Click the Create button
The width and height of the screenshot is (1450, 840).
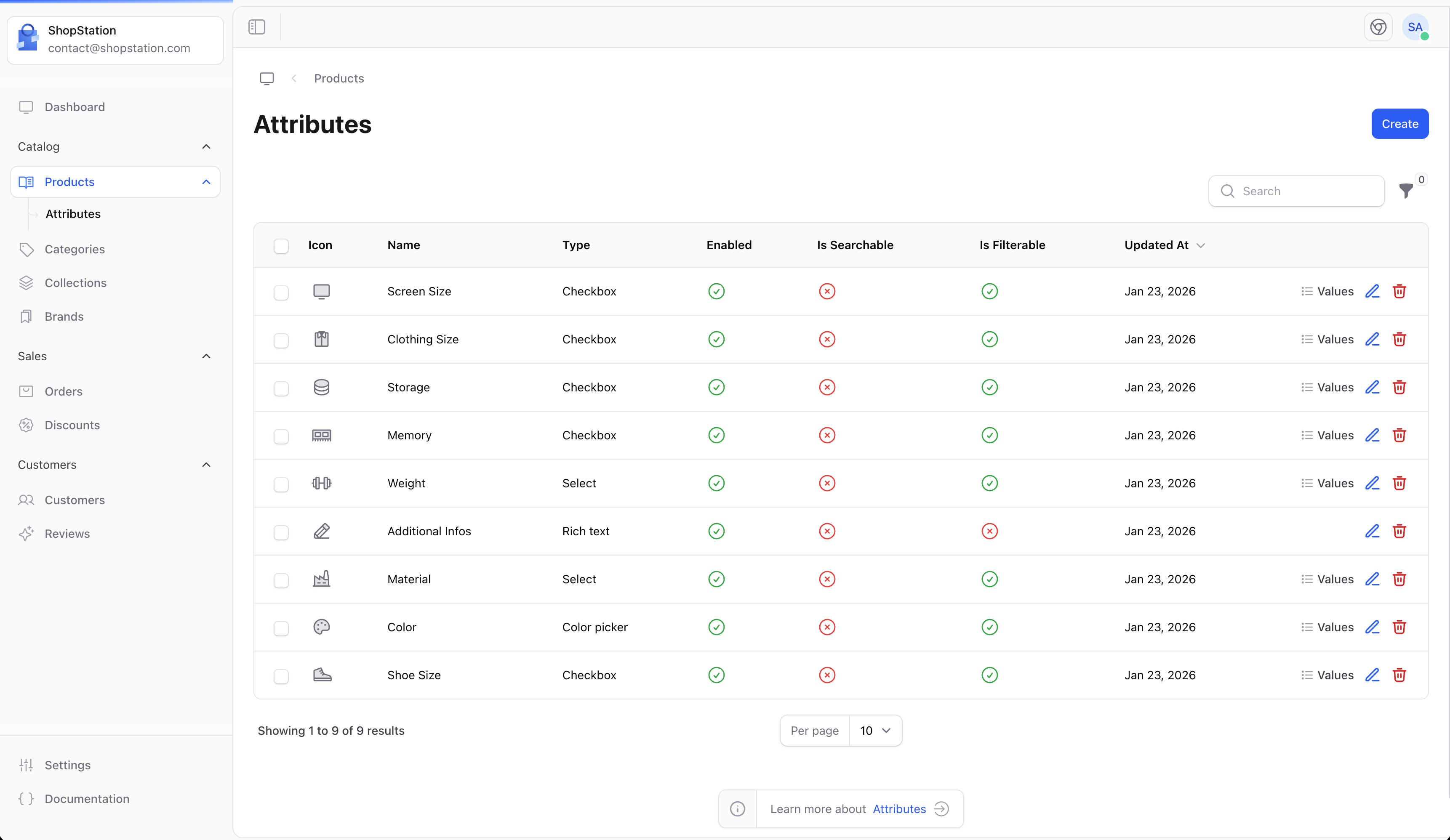(1400, 124)
